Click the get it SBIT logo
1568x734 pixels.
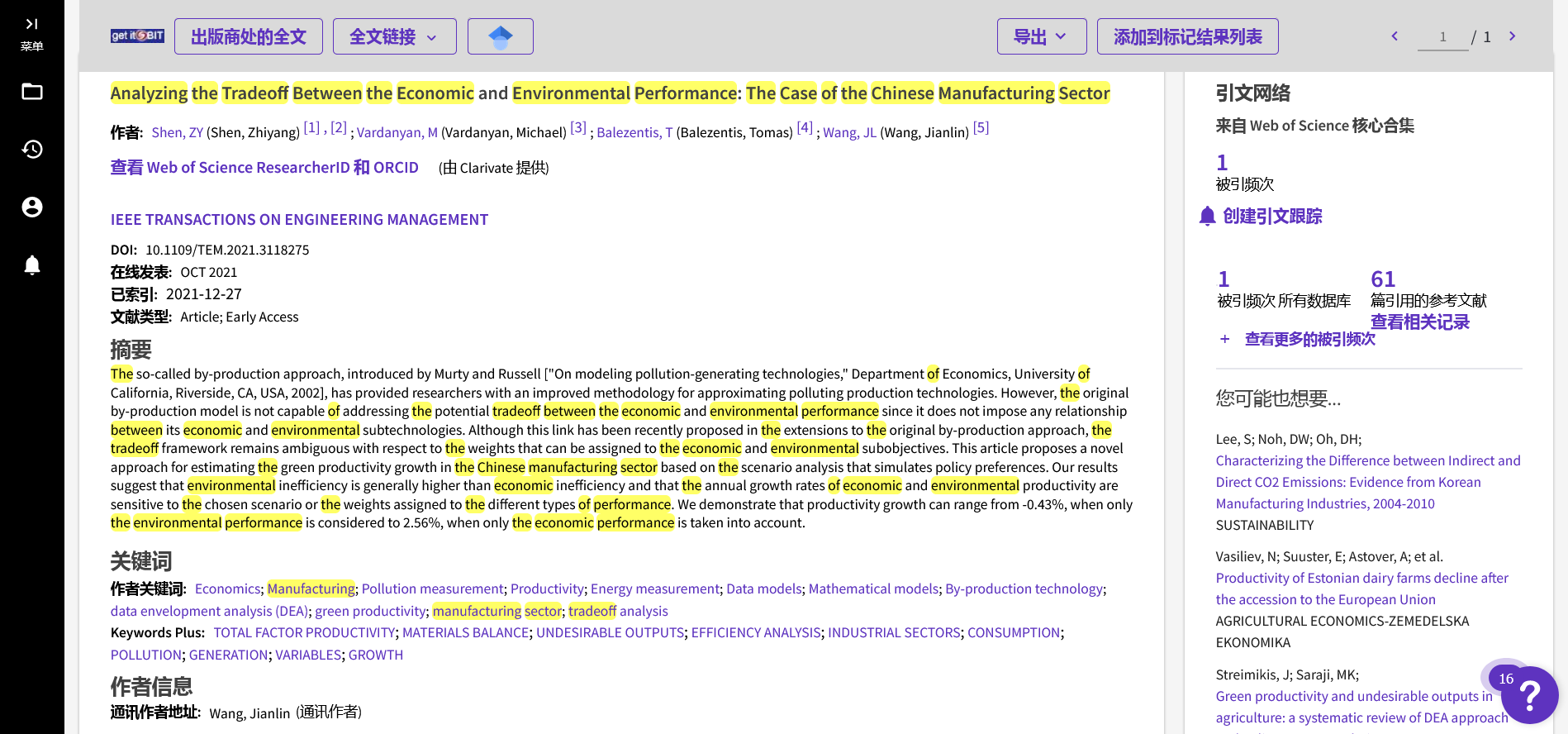pyautogui.click(x=137, y=36)
